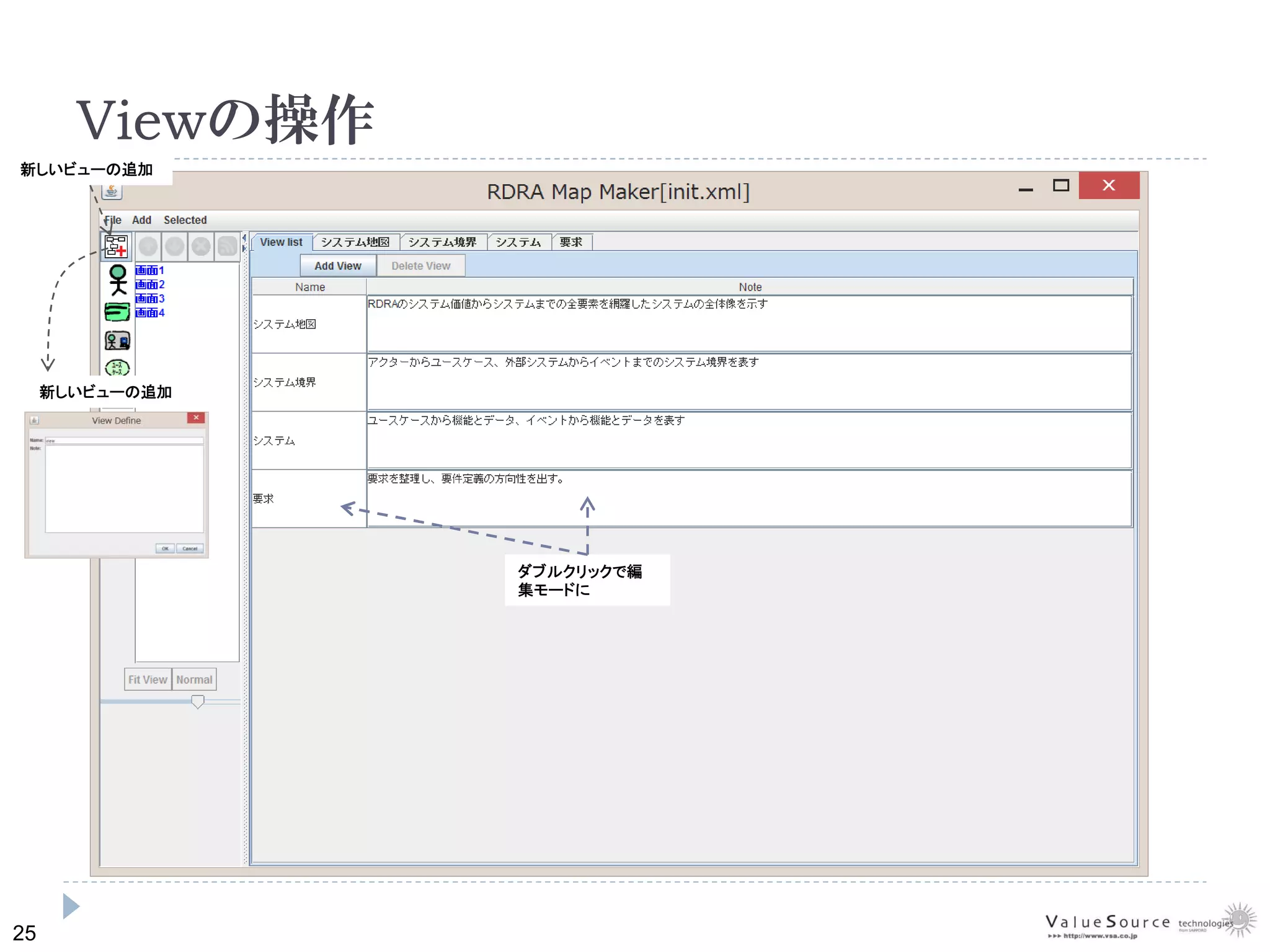This screenshot has height=952, width=1270.
Task: Expand left panel using splitter right arrow
Action: (x=244, y=248)
